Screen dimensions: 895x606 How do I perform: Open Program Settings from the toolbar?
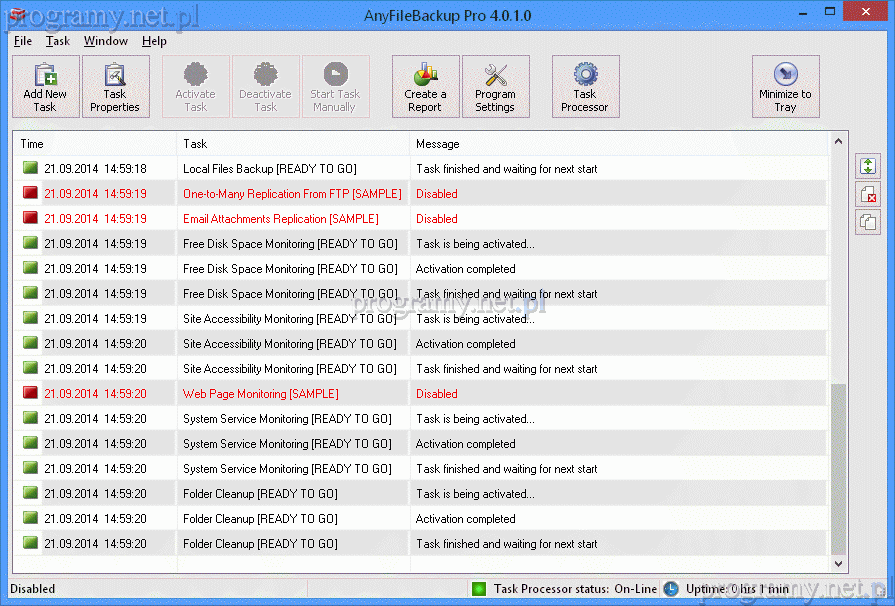(495, 86)
